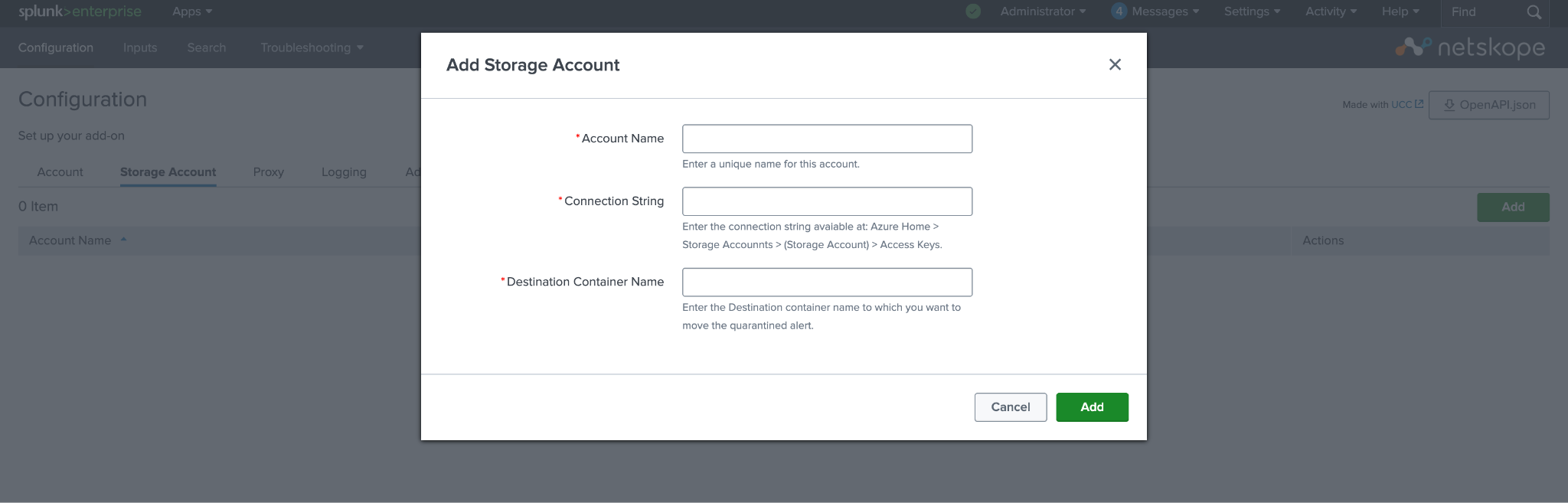The height and width of the screenshot is (503, 1568).
Task: Cancel the Add Storage Account dialog
Action: coord(1011,407)
